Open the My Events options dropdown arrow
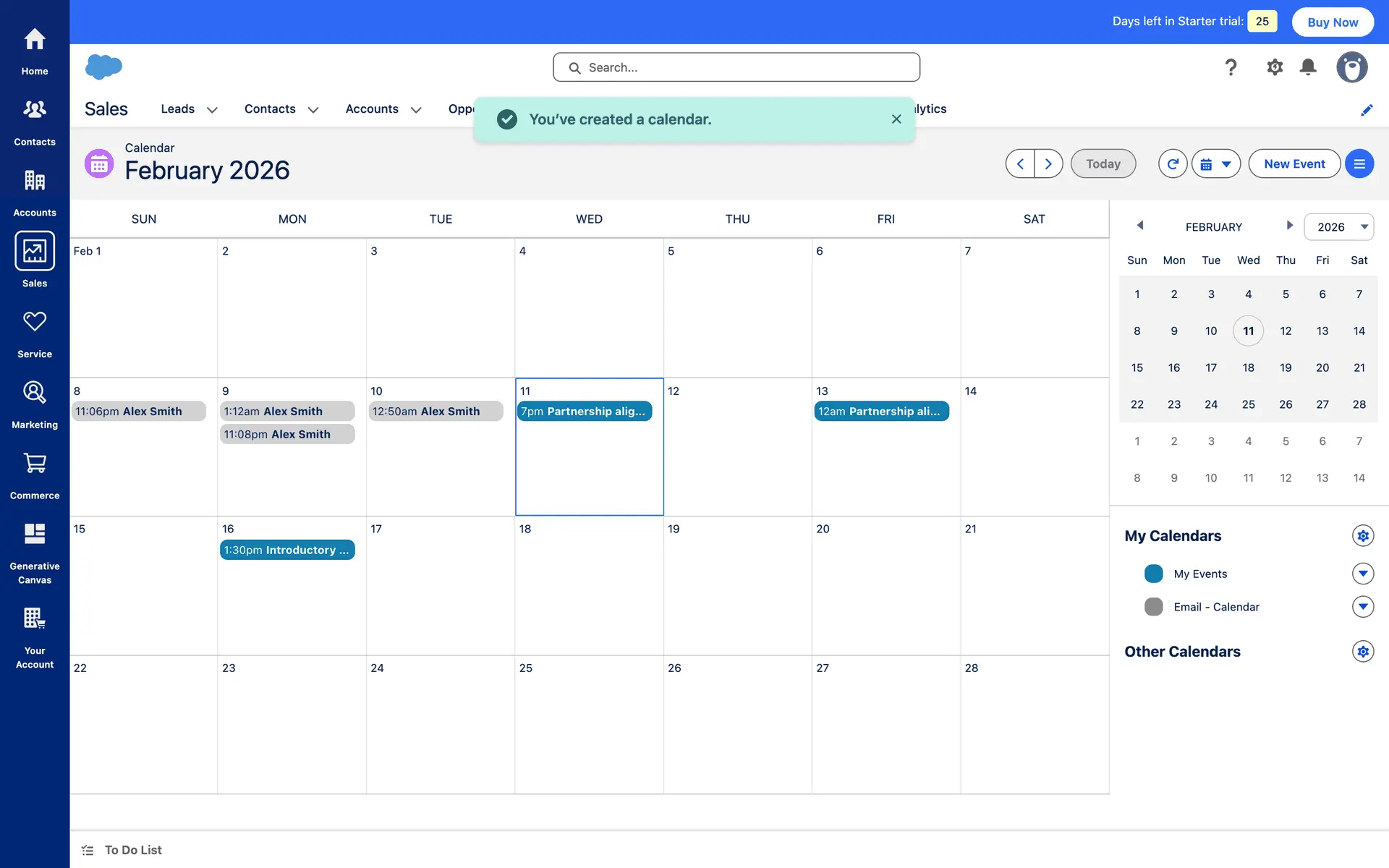The height and width of the screenshot is (868, 1389). [x=1362, y=574]
